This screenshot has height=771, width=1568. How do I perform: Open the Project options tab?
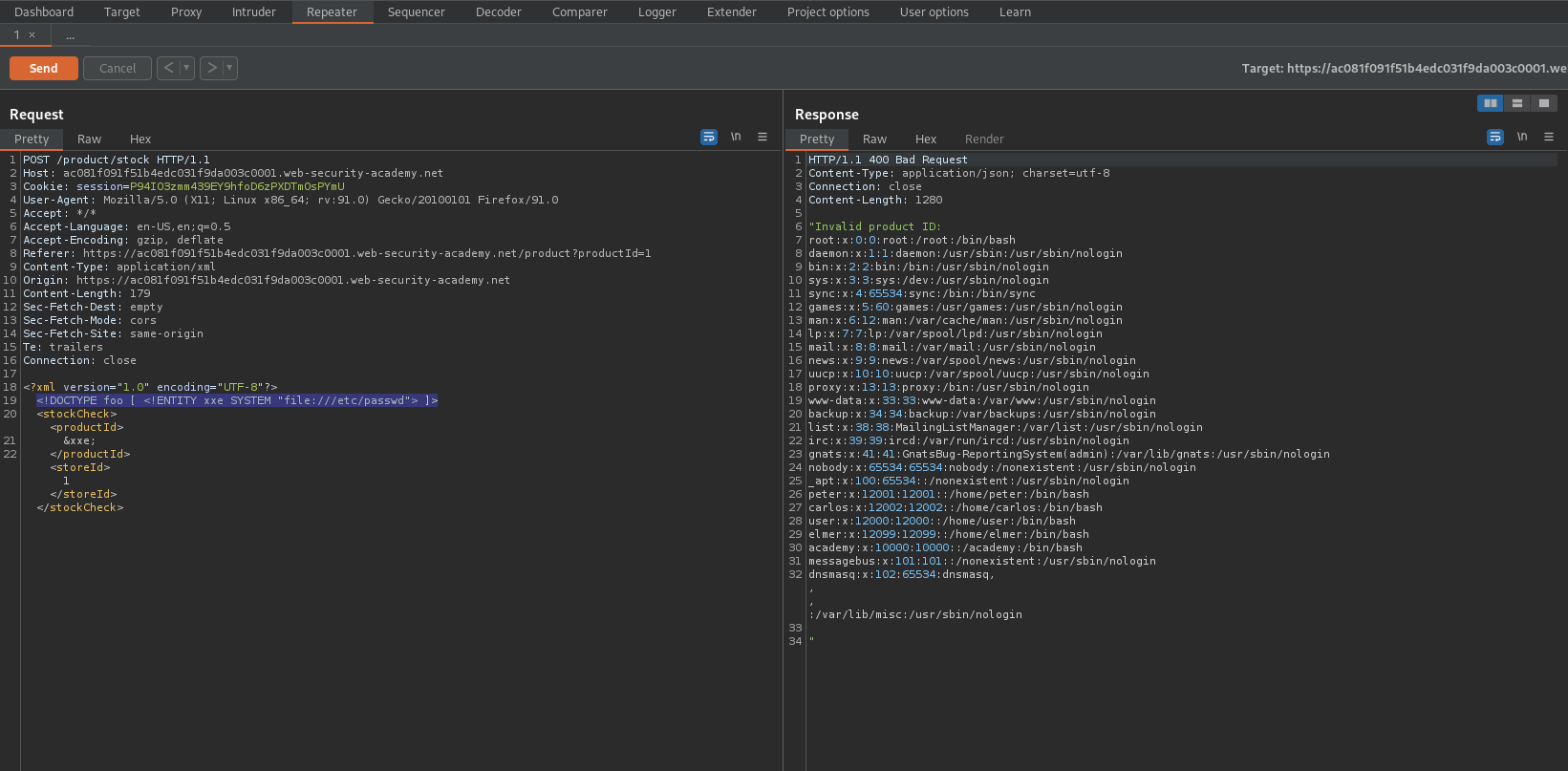pyautogui.click(x=828, y=11)
